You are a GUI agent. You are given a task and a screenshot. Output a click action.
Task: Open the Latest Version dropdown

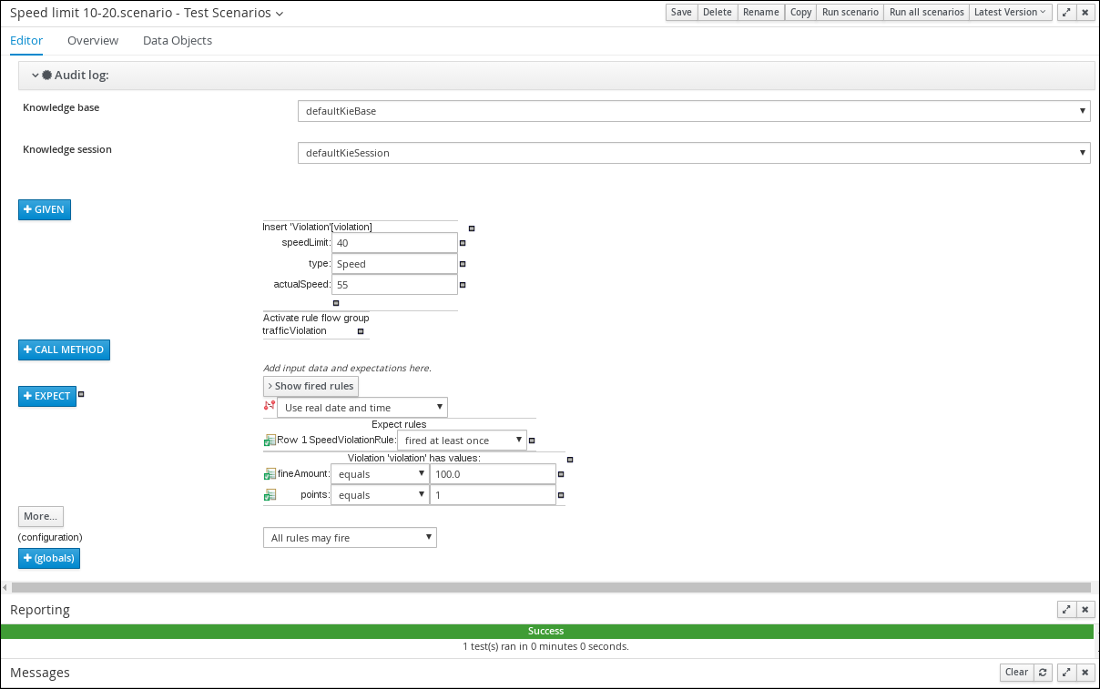coord(1010,12)
